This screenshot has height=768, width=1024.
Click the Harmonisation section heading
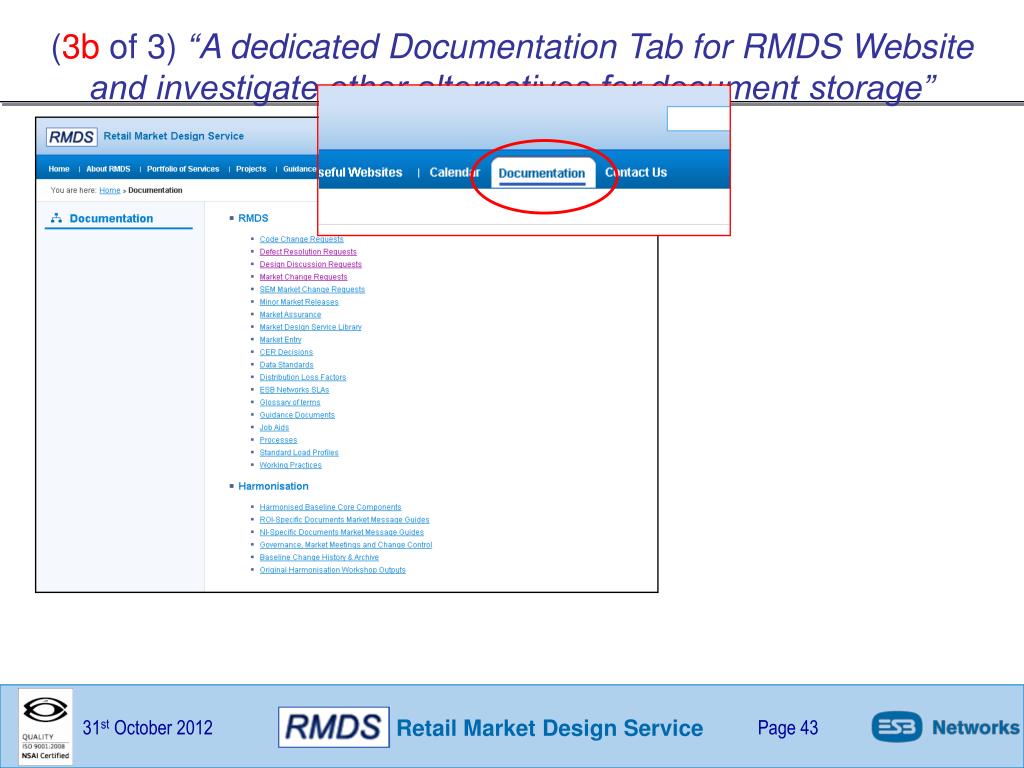tap(273, 487)
